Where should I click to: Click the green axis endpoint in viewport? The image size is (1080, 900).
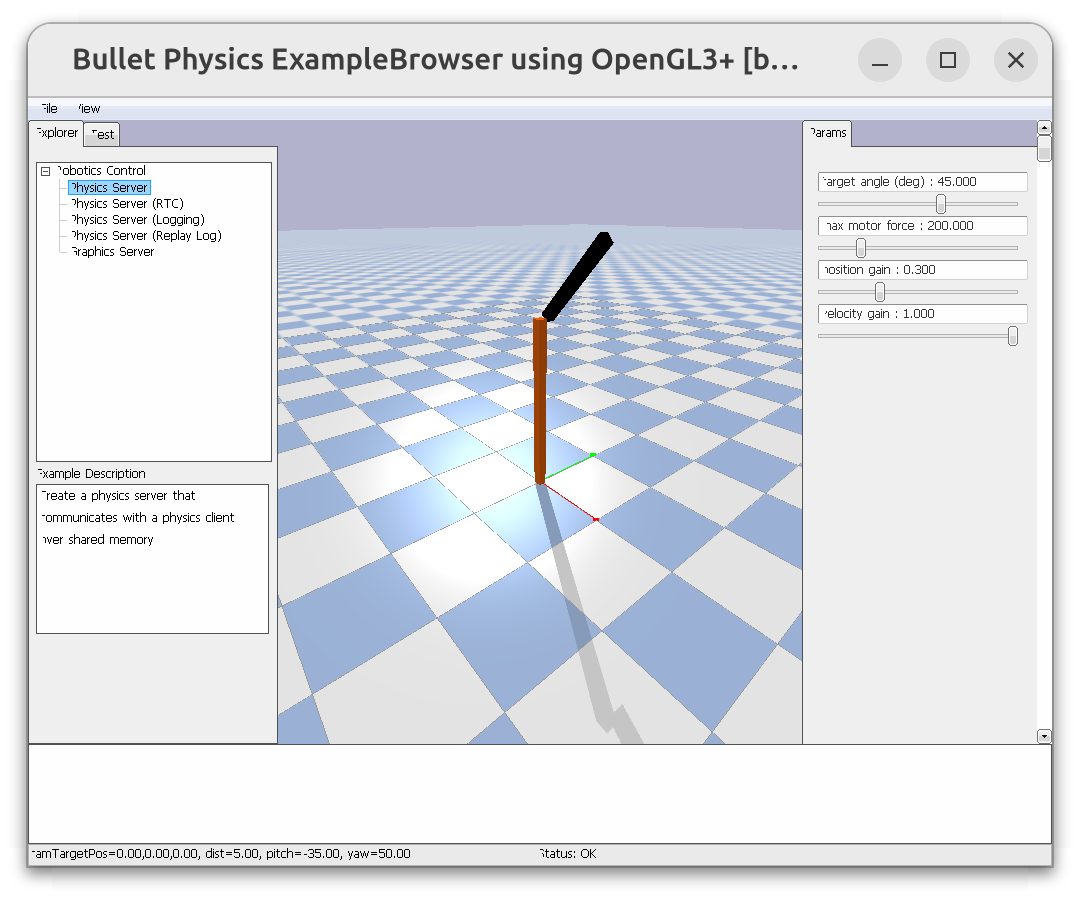tap(593, 455)
